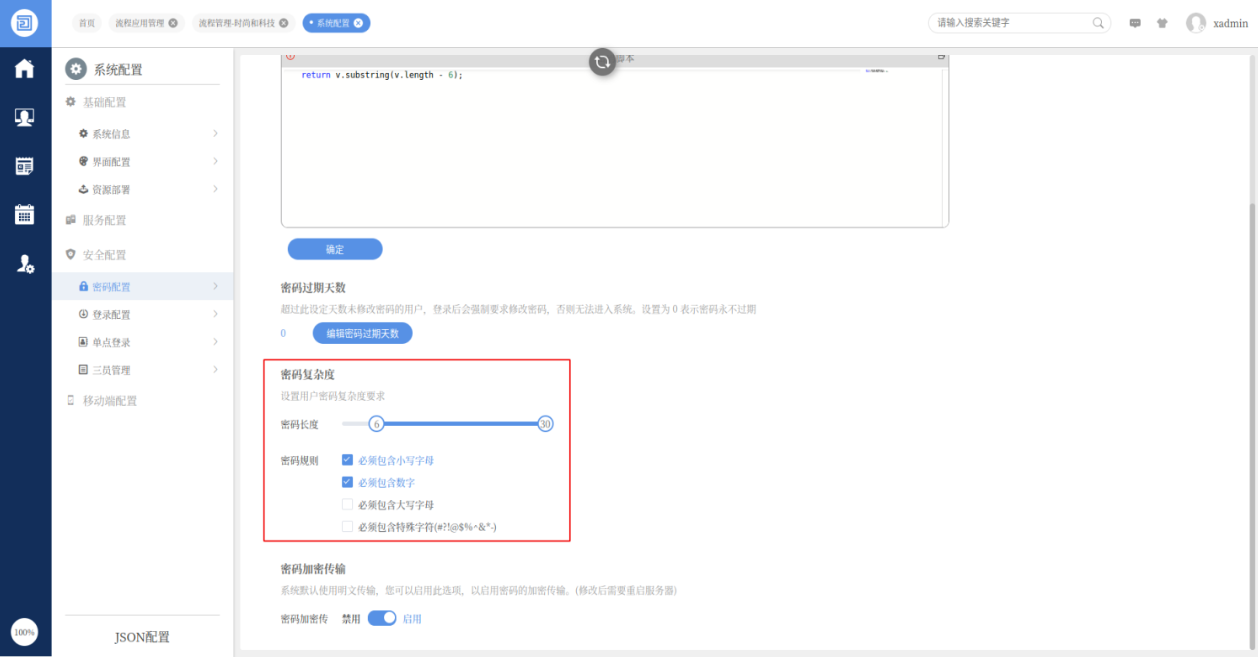Expand the 系统信息 sidebar item arrow
Screen dimensions: 1258x657
215,134
